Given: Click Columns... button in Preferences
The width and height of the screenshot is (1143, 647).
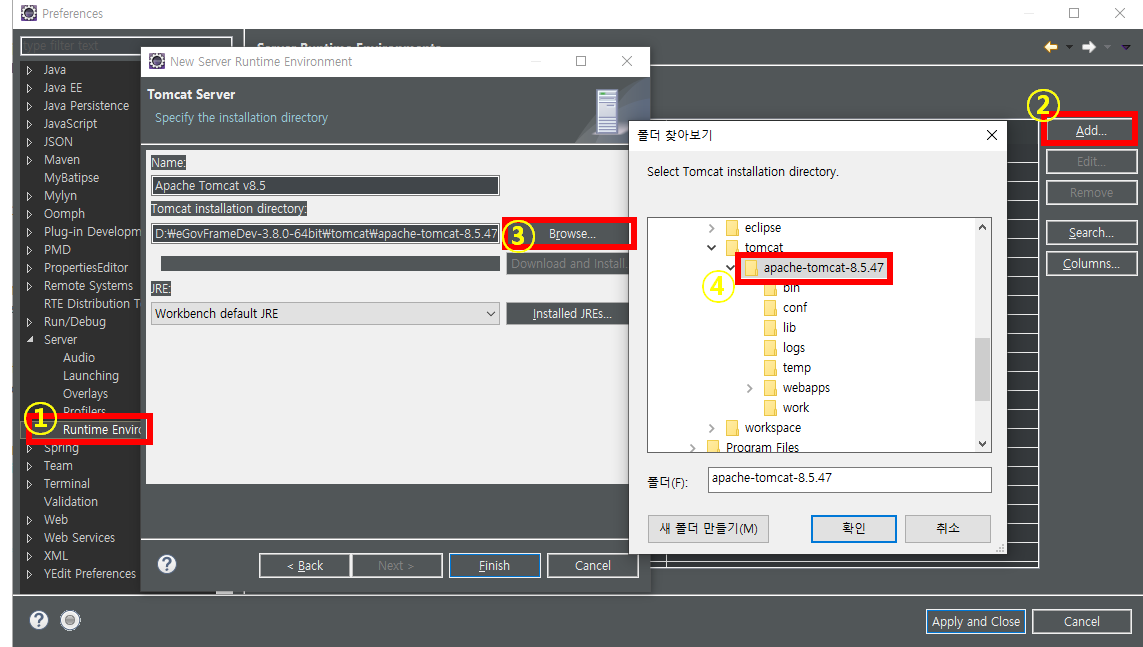Looking at the screenshot, I should (1091, 264).
